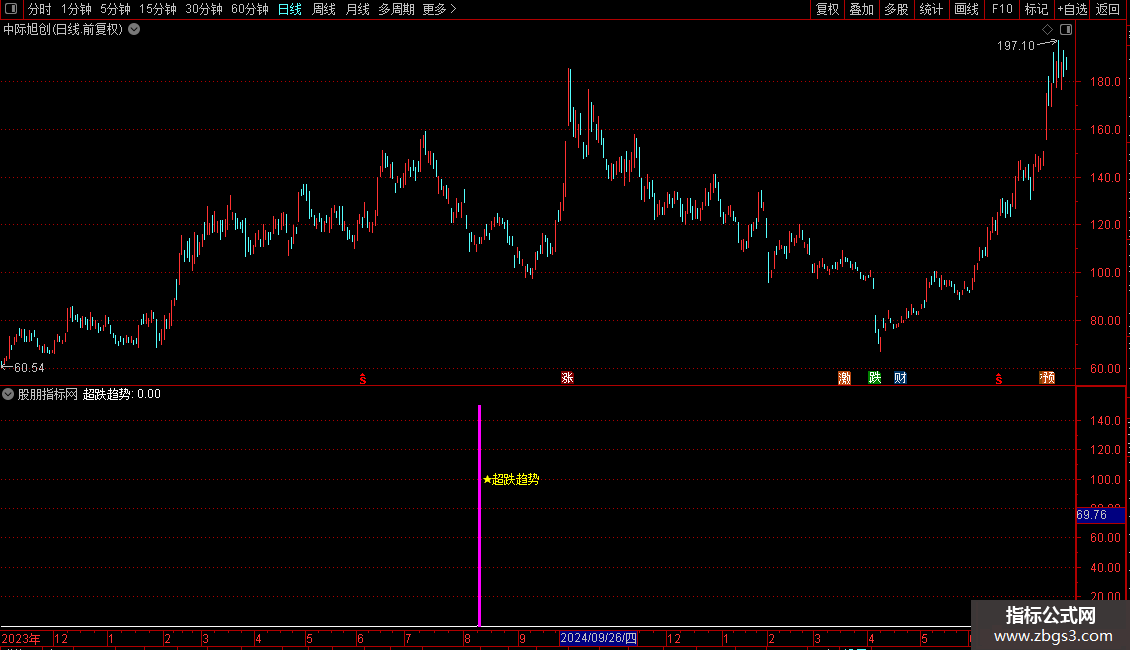Click the green 跌 event marker
The width and height of the screenshot is (1130, 650).
click(874, 378)
